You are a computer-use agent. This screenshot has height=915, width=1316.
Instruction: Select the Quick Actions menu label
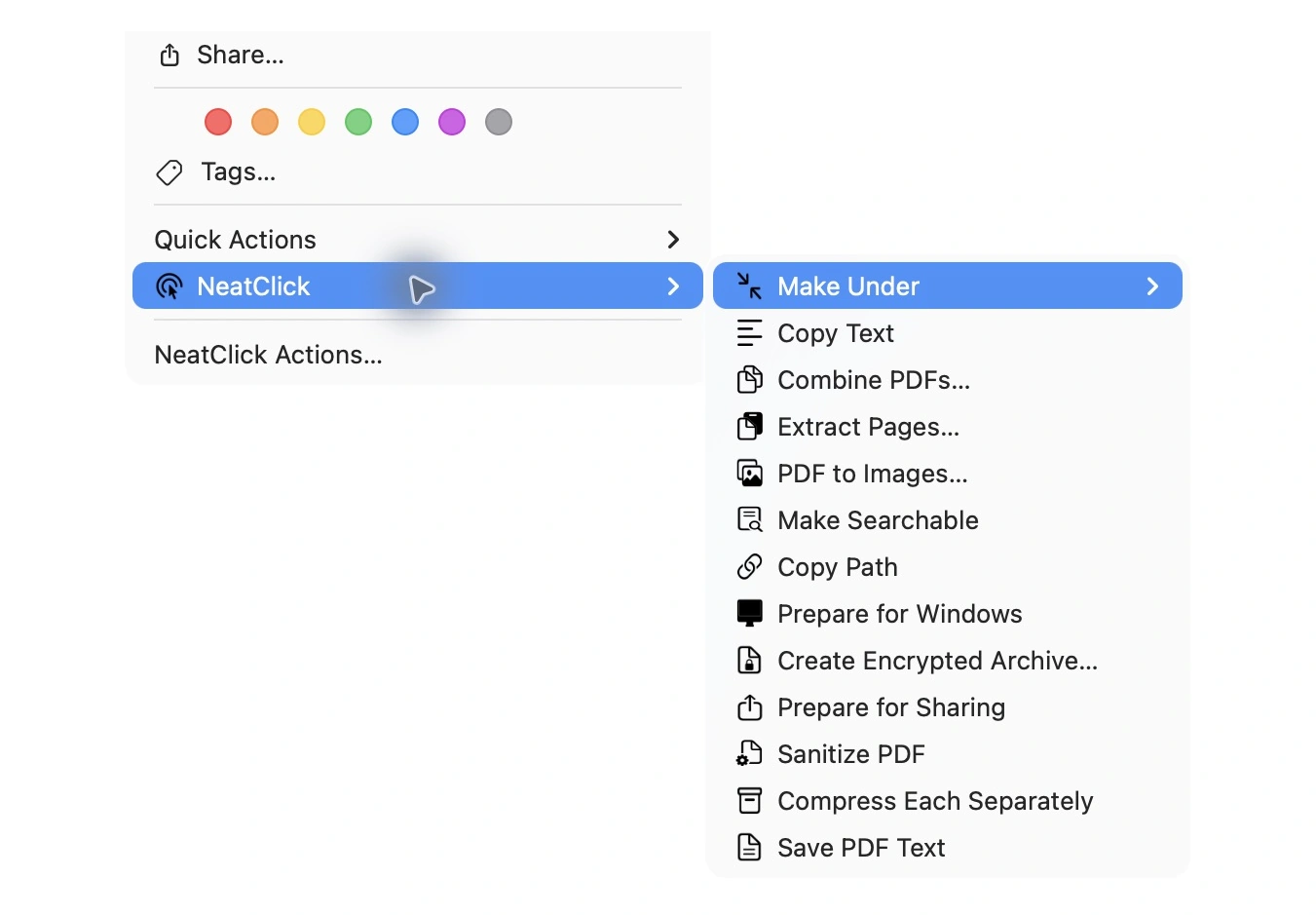235,240
